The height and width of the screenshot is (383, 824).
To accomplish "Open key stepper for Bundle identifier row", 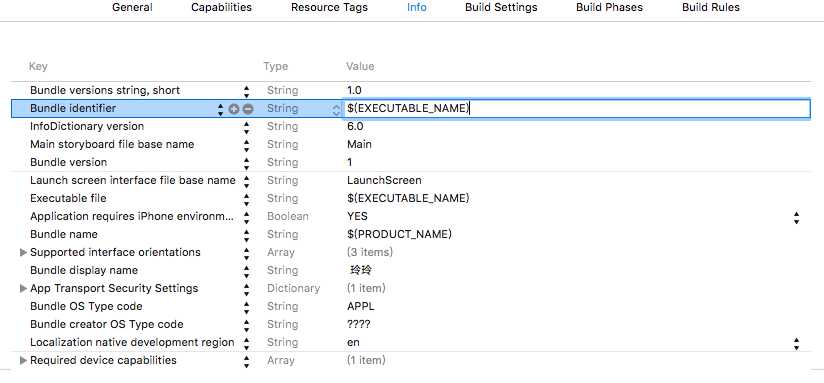I will point(220,109).
